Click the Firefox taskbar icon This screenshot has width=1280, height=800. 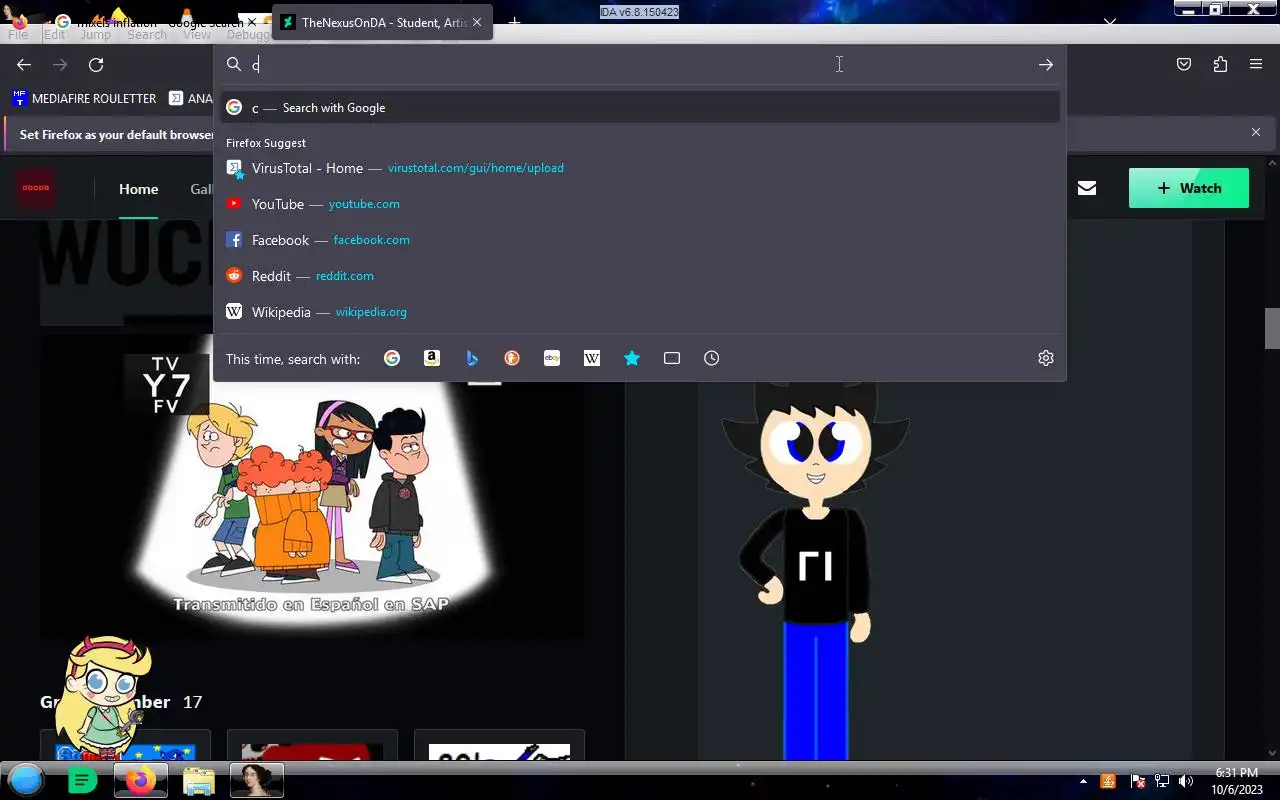141,780
